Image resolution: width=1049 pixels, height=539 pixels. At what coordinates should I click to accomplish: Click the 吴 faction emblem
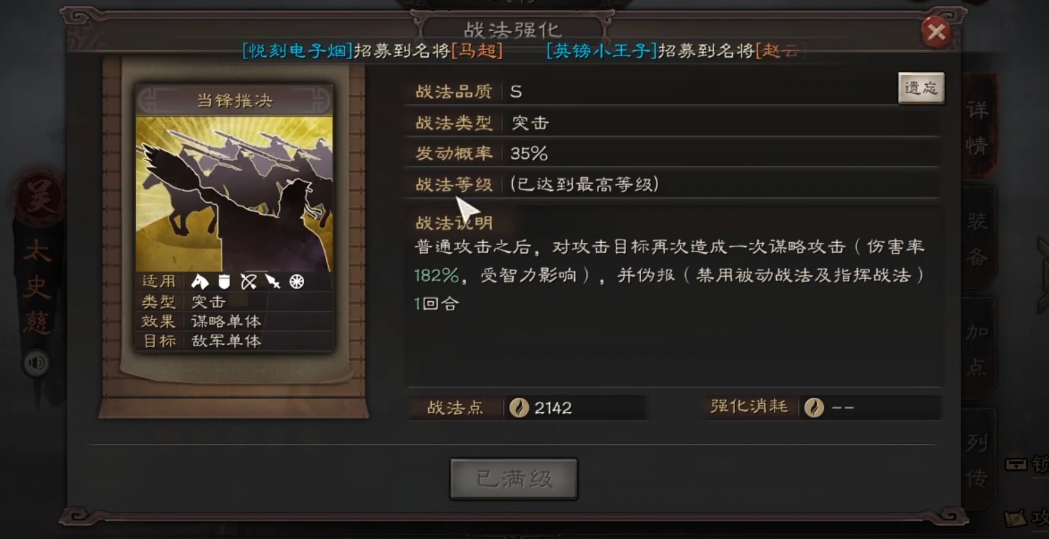(38, 199)
